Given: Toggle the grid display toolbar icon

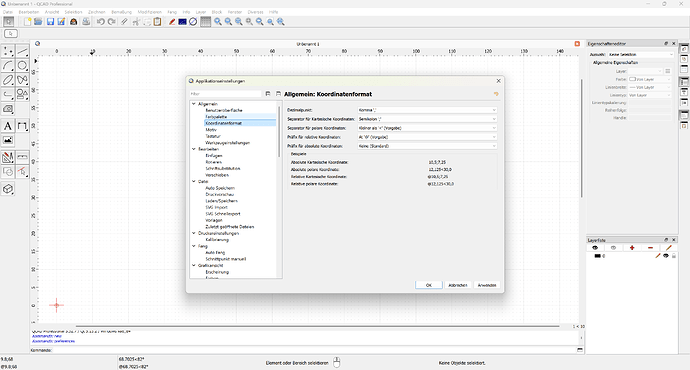Looking at the screenshot, I should (x=206, y=22).
